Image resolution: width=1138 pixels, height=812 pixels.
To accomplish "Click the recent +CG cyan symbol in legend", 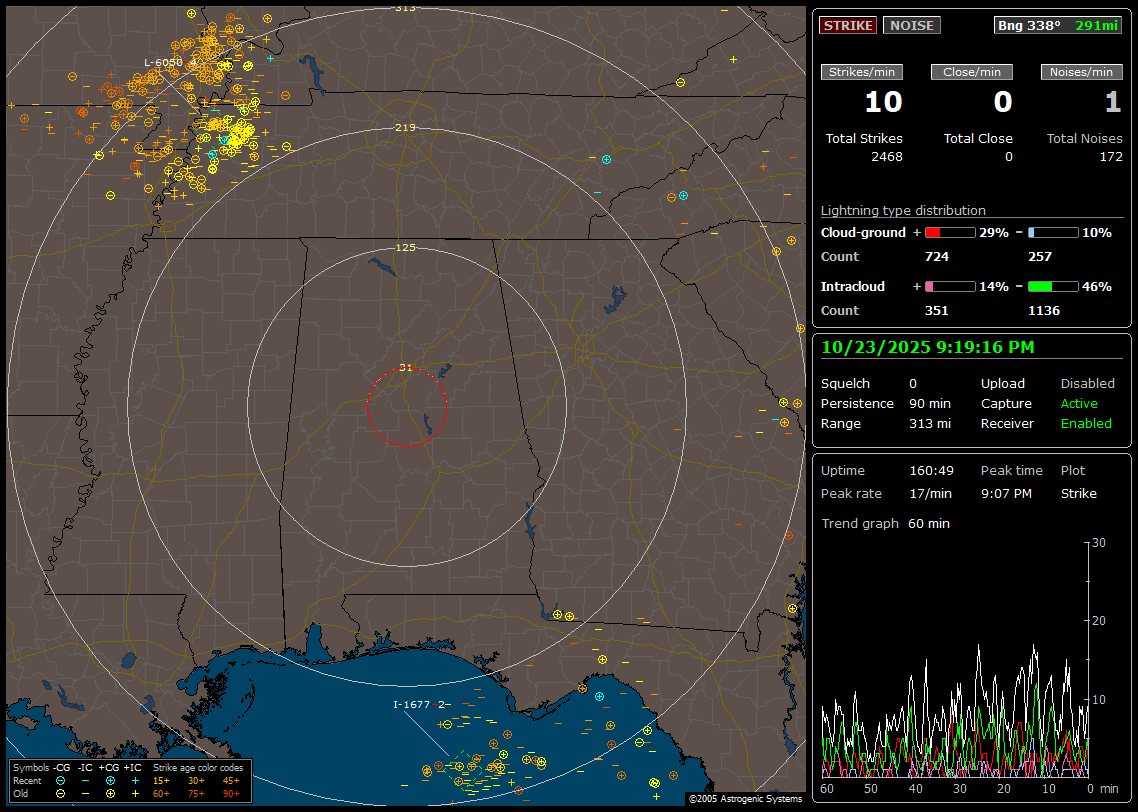I will coord(110,780).
